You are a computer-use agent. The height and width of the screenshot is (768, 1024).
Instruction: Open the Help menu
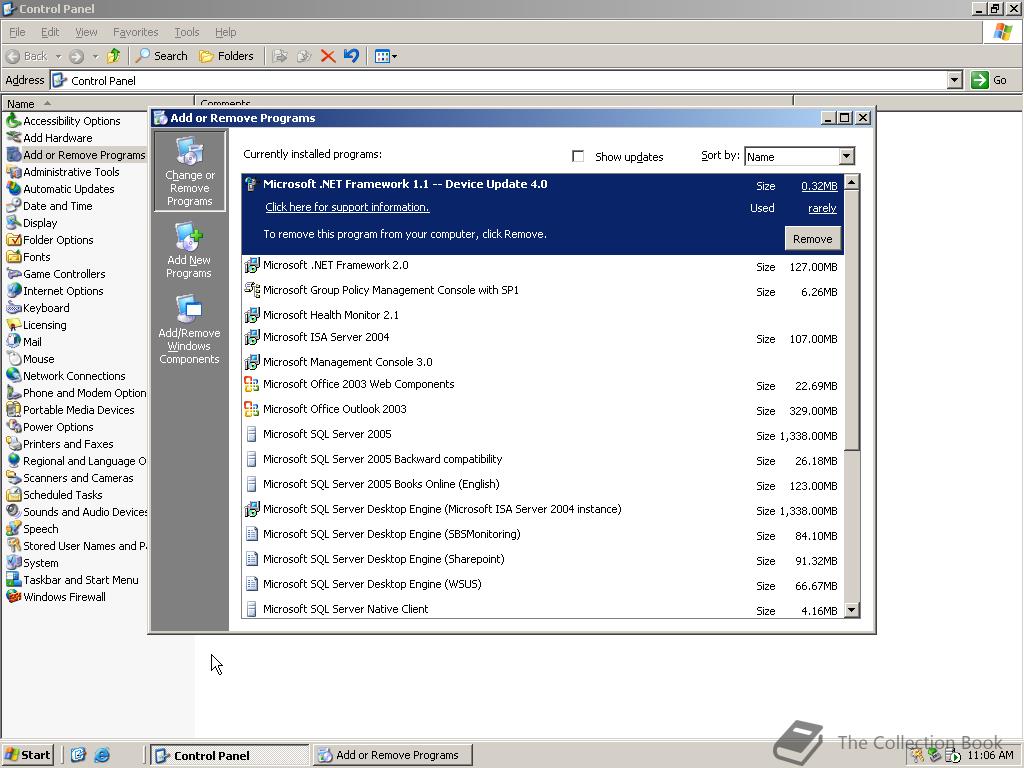[225, 32]
